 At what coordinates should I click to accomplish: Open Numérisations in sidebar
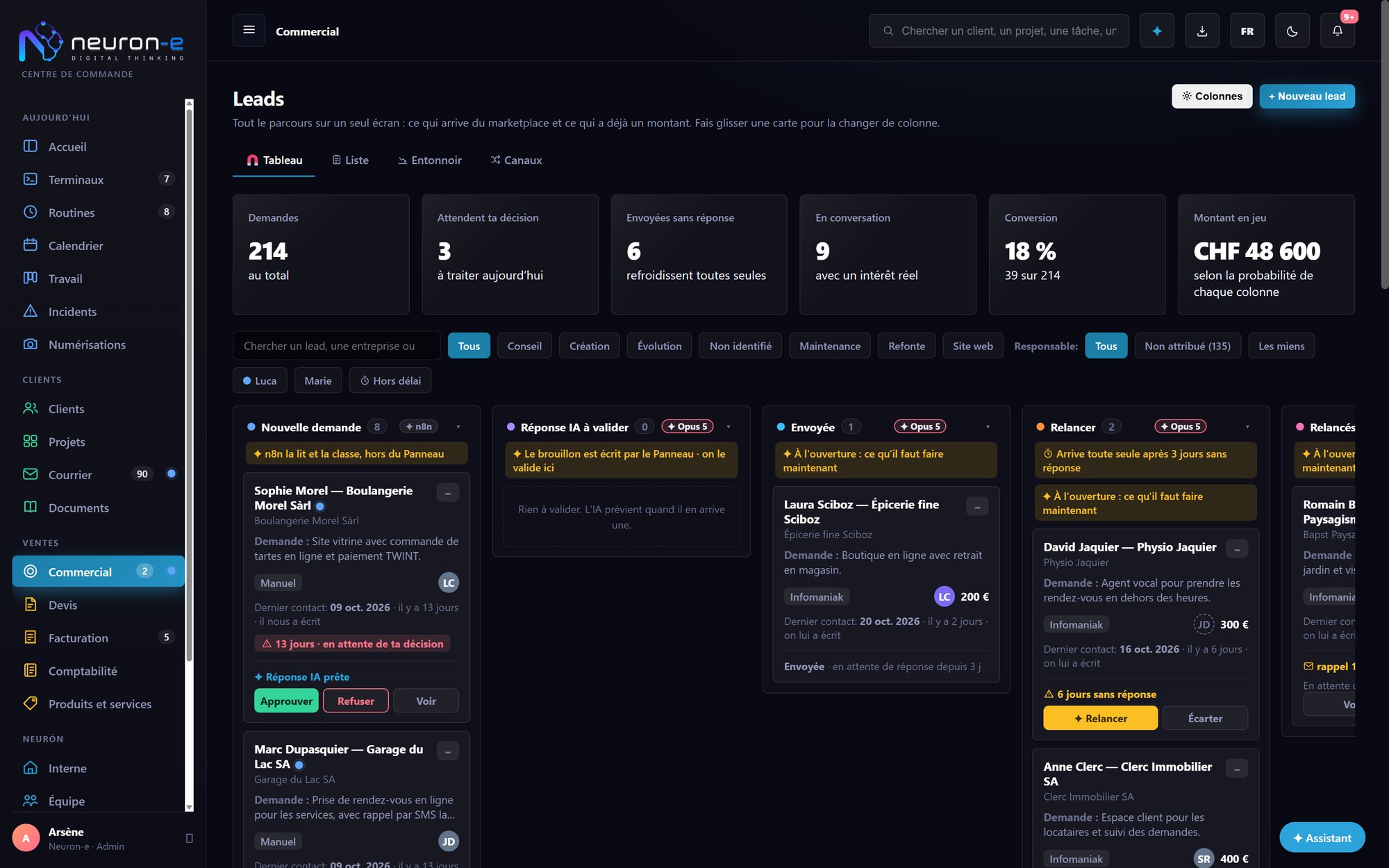point(98,344)
